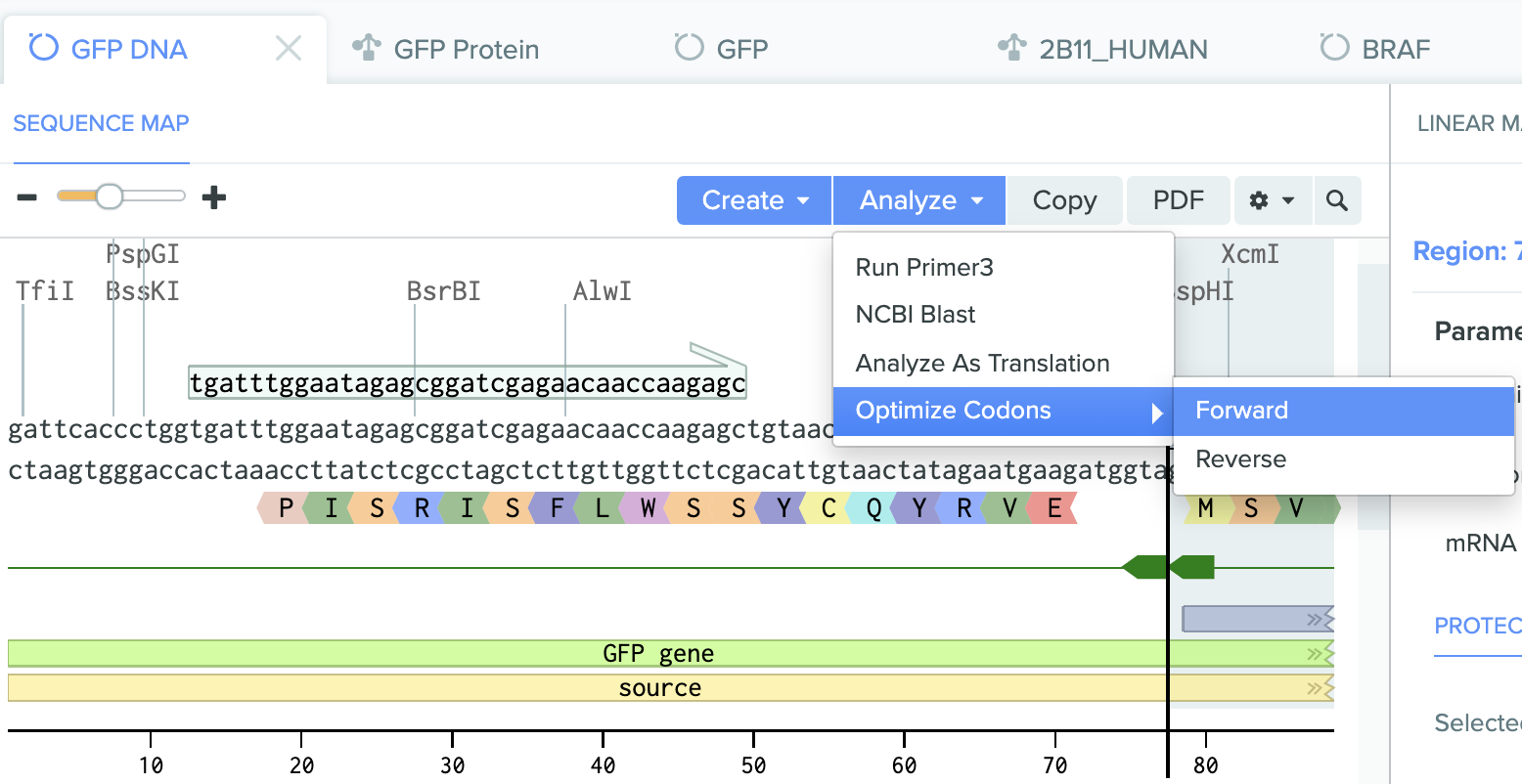Screen dimensions: 1522x784
Task: Click the GFP Protein tab icon
Action: [x=366, y=47]
